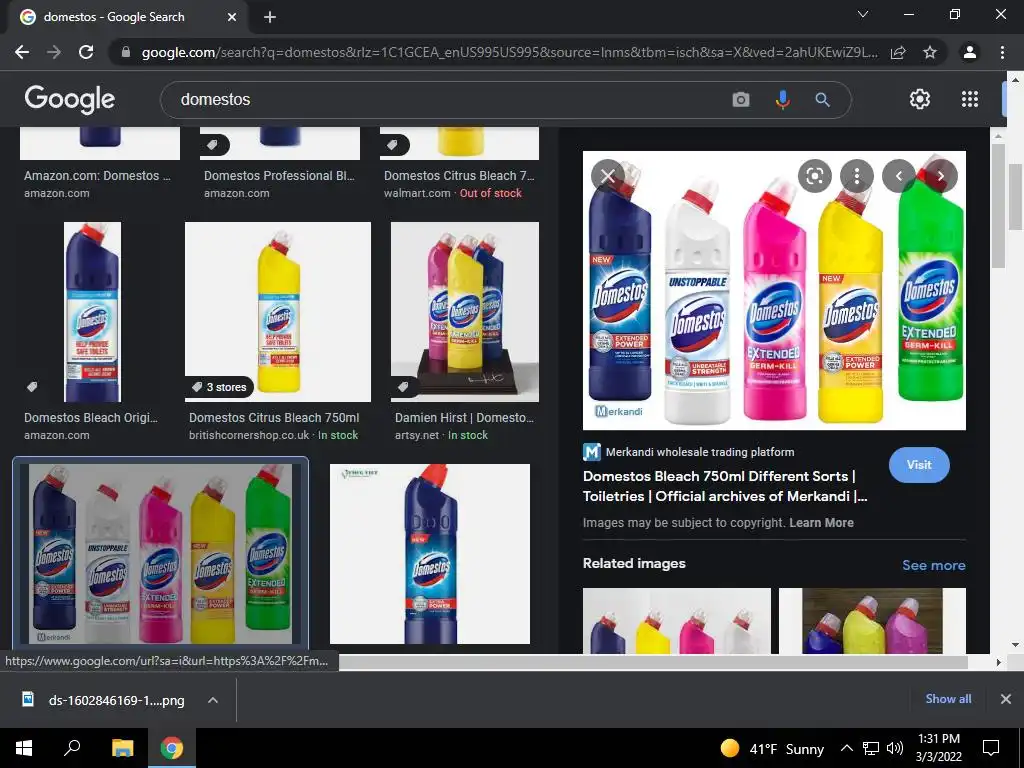The height and width of the screenshot is (768, 1024).
Task: Open britishcornershop.co.uk source link
Action: tap(249, 435)
